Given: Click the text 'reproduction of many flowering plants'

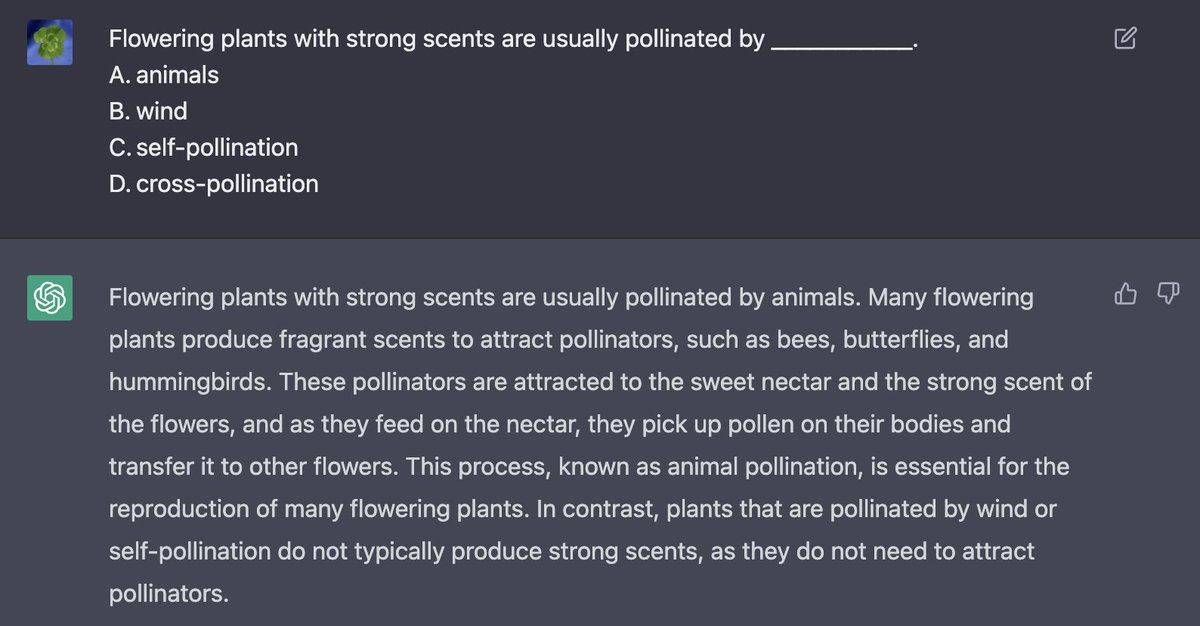Looking at the screenshot, I should 316,509.
